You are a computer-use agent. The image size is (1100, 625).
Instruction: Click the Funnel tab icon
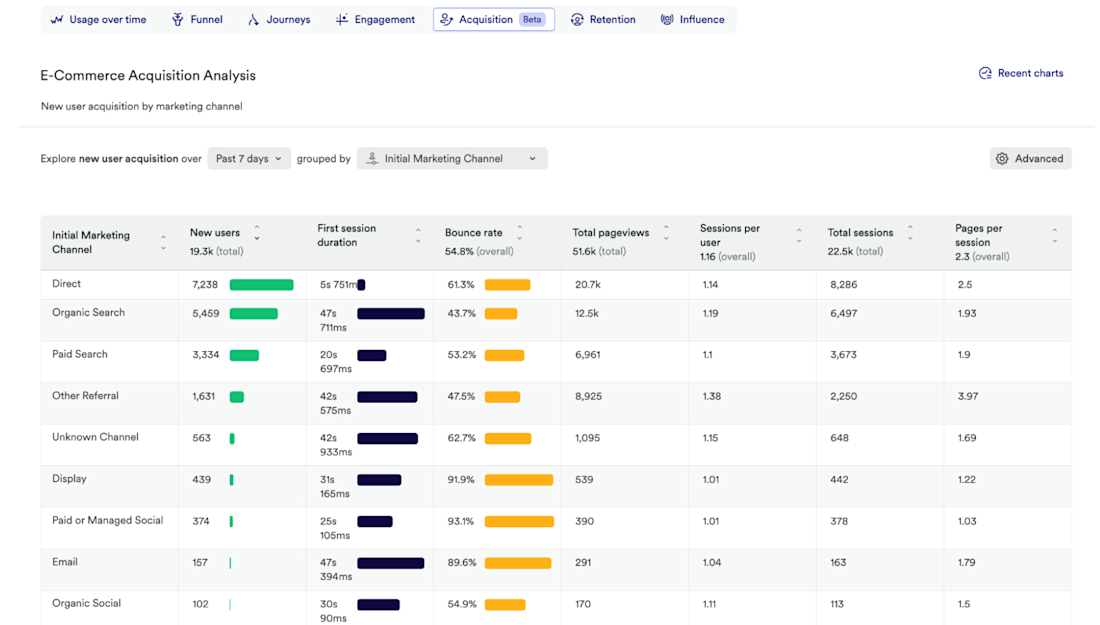click(178, 20)
